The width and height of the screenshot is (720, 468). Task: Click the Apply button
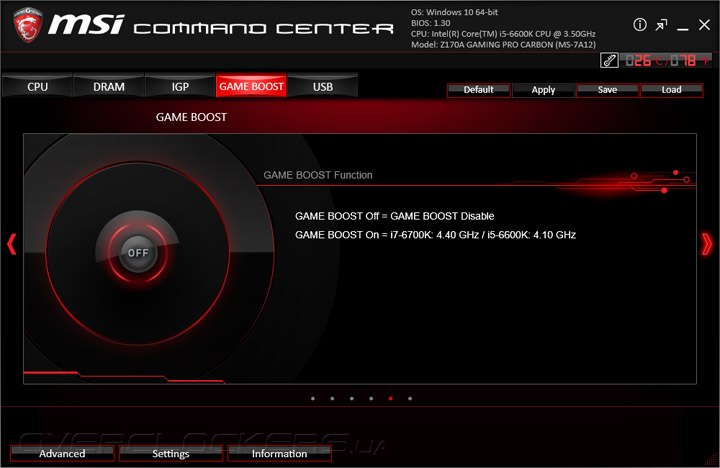coord(543,90)
